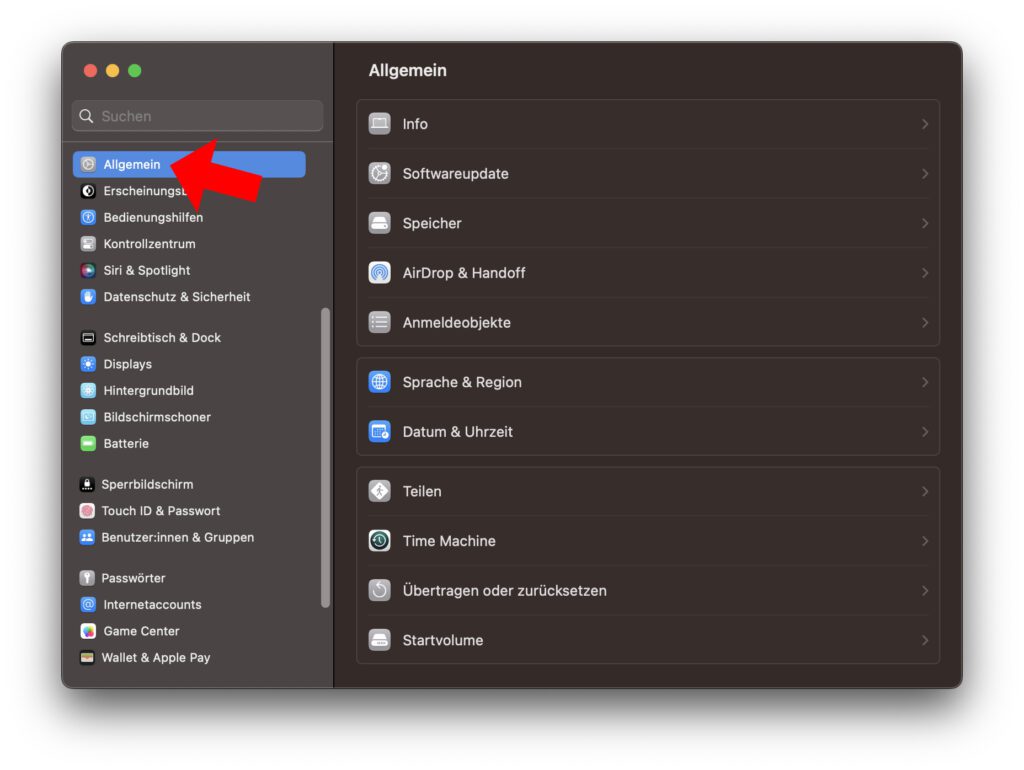1024x770 pixels.
Task: Select the Time Machine icon
Action: point(379,540)
